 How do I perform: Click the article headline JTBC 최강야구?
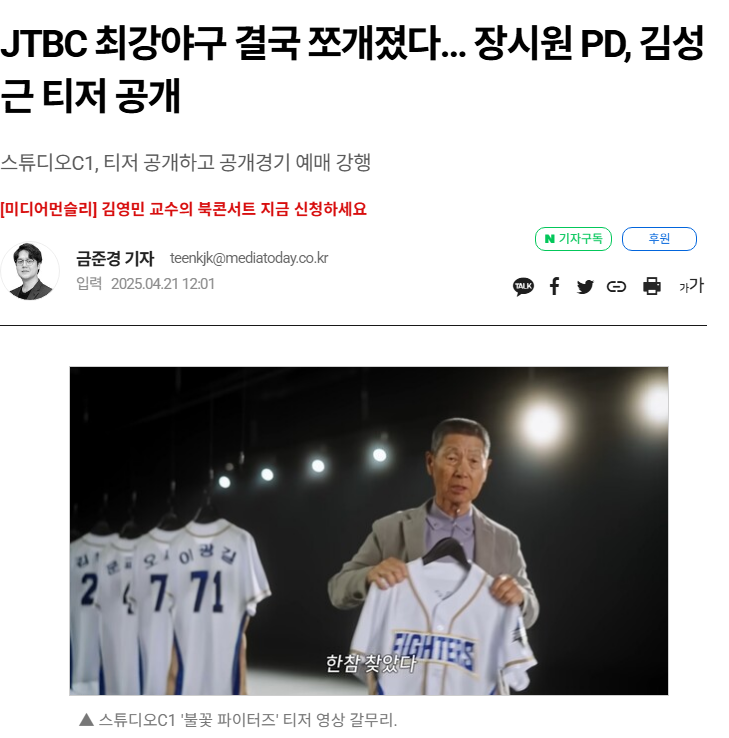point(352,69)
